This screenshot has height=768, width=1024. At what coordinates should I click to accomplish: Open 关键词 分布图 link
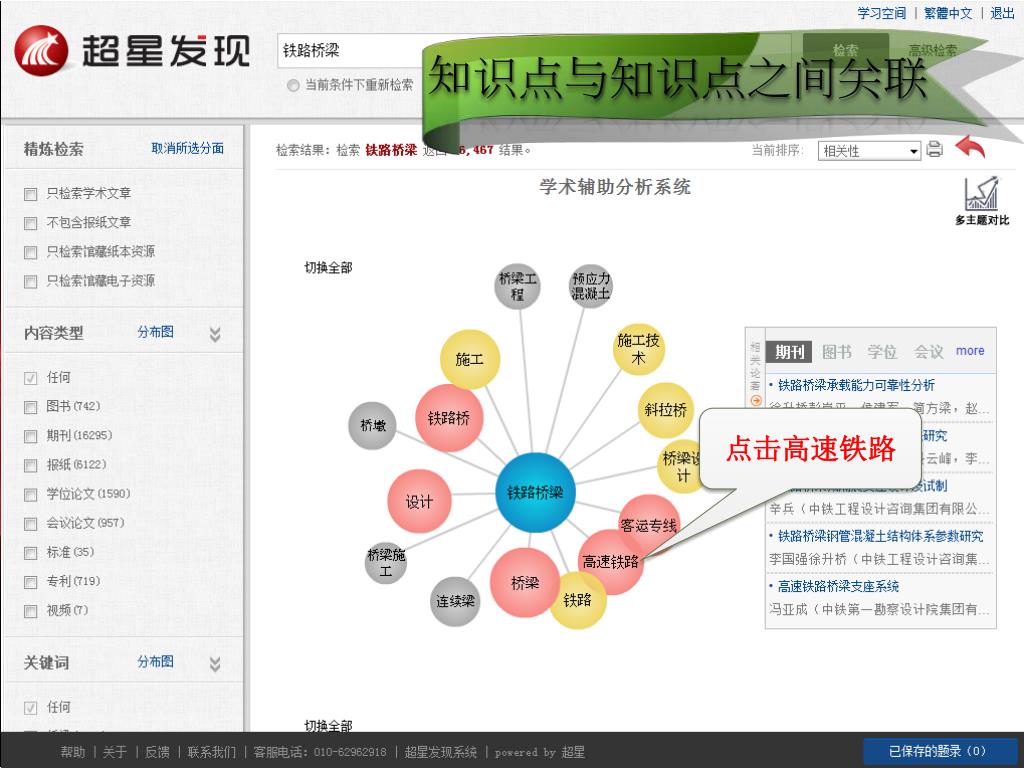[155, 662]
